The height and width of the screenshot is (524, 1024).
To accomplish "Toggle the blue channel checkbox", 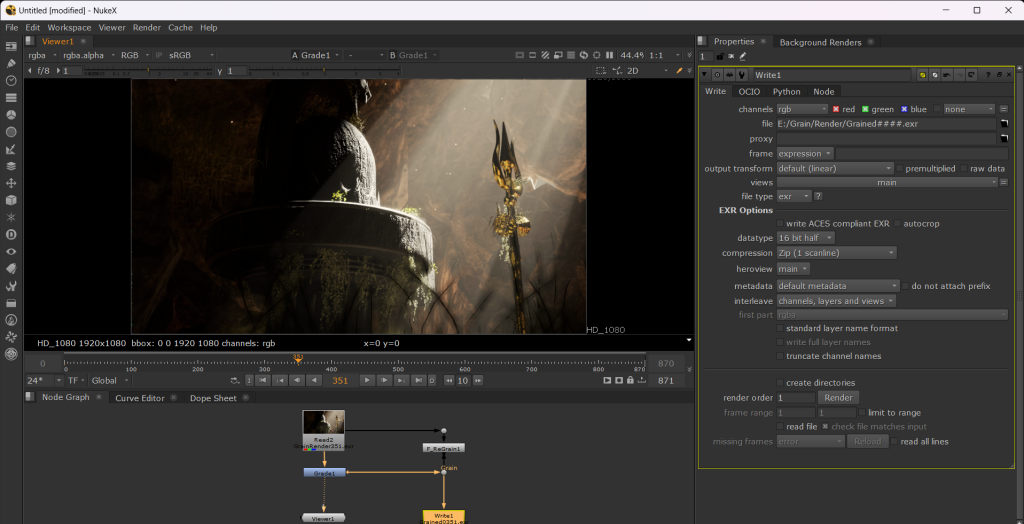I will 904,109.
